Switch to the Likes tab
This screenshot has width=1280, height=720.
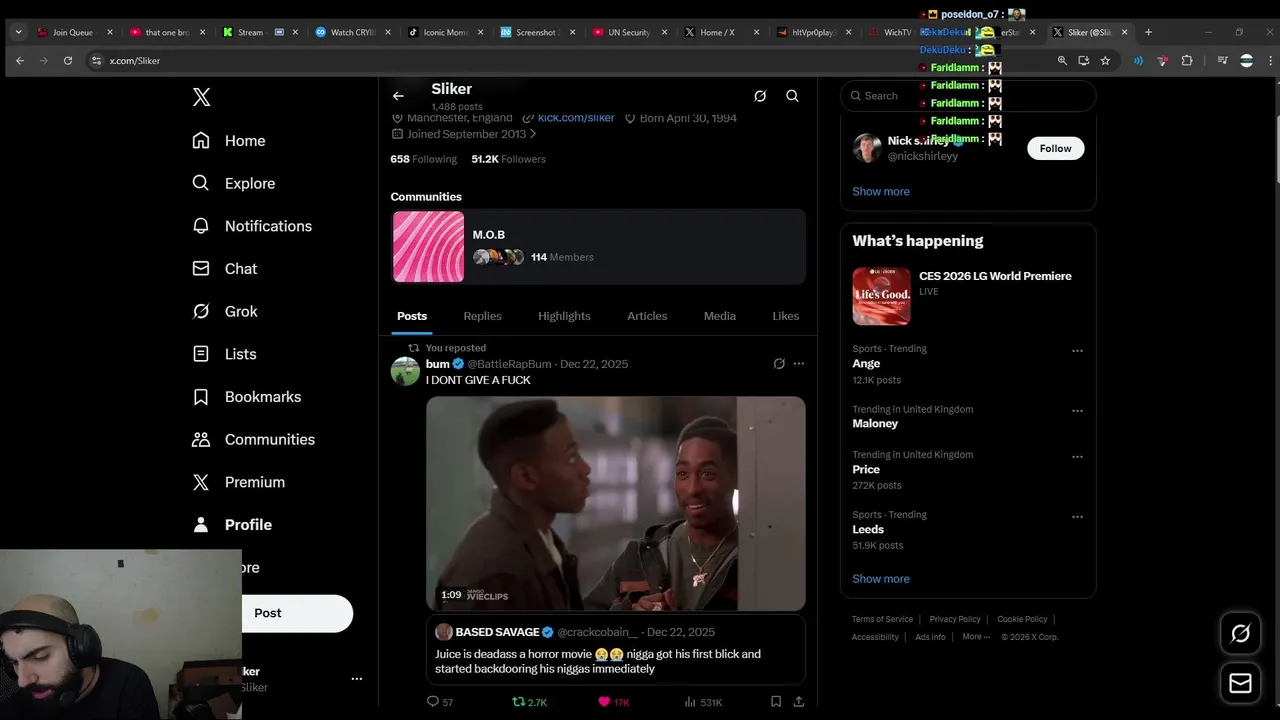[785, 316]
